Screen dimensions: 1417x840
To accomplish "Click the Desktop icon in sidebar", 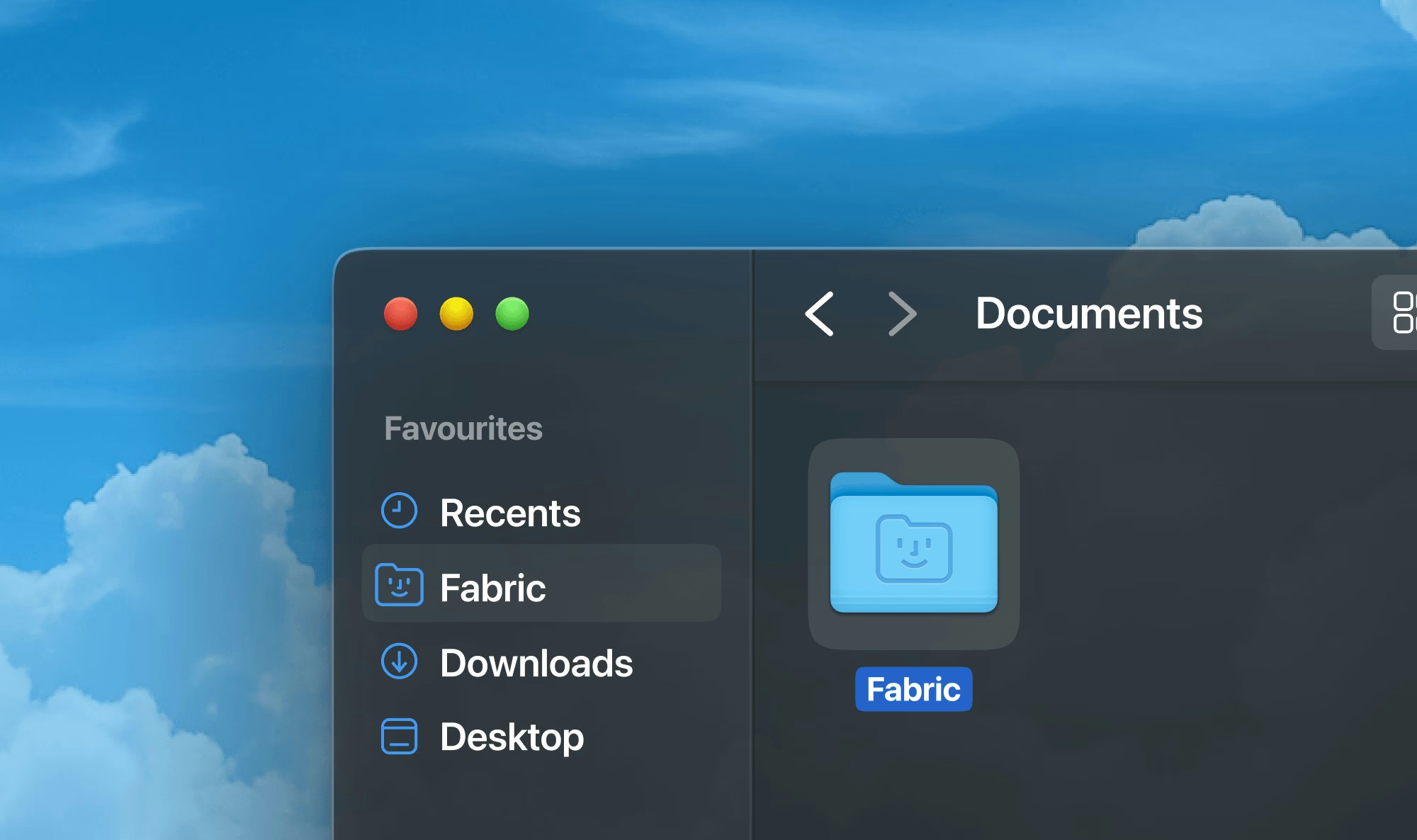I will coord(399,737).
